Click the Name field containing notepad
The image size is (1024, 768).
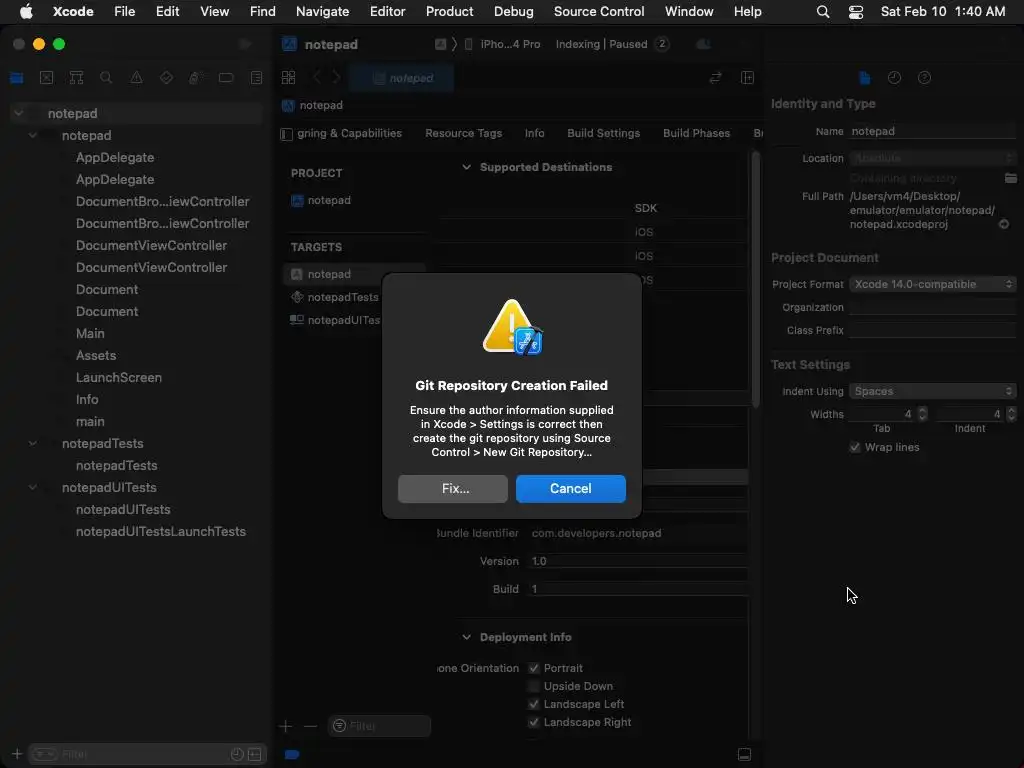point(932,131)
